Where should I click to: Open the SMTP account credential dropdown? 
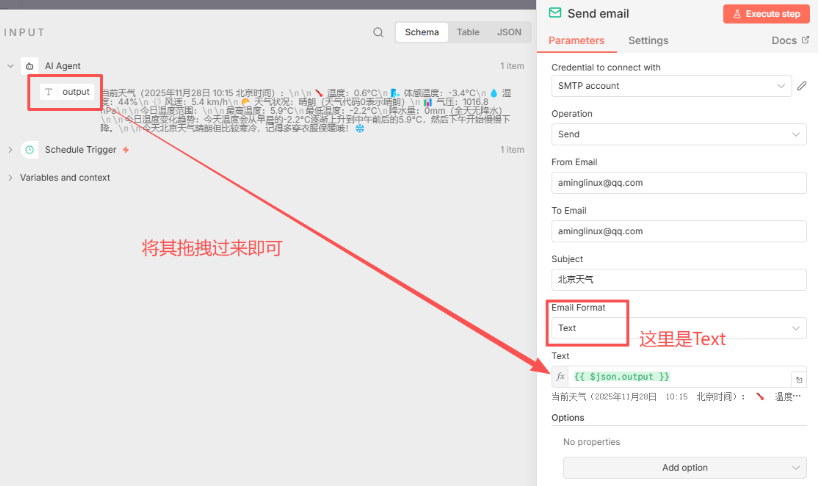click(678, 86)
